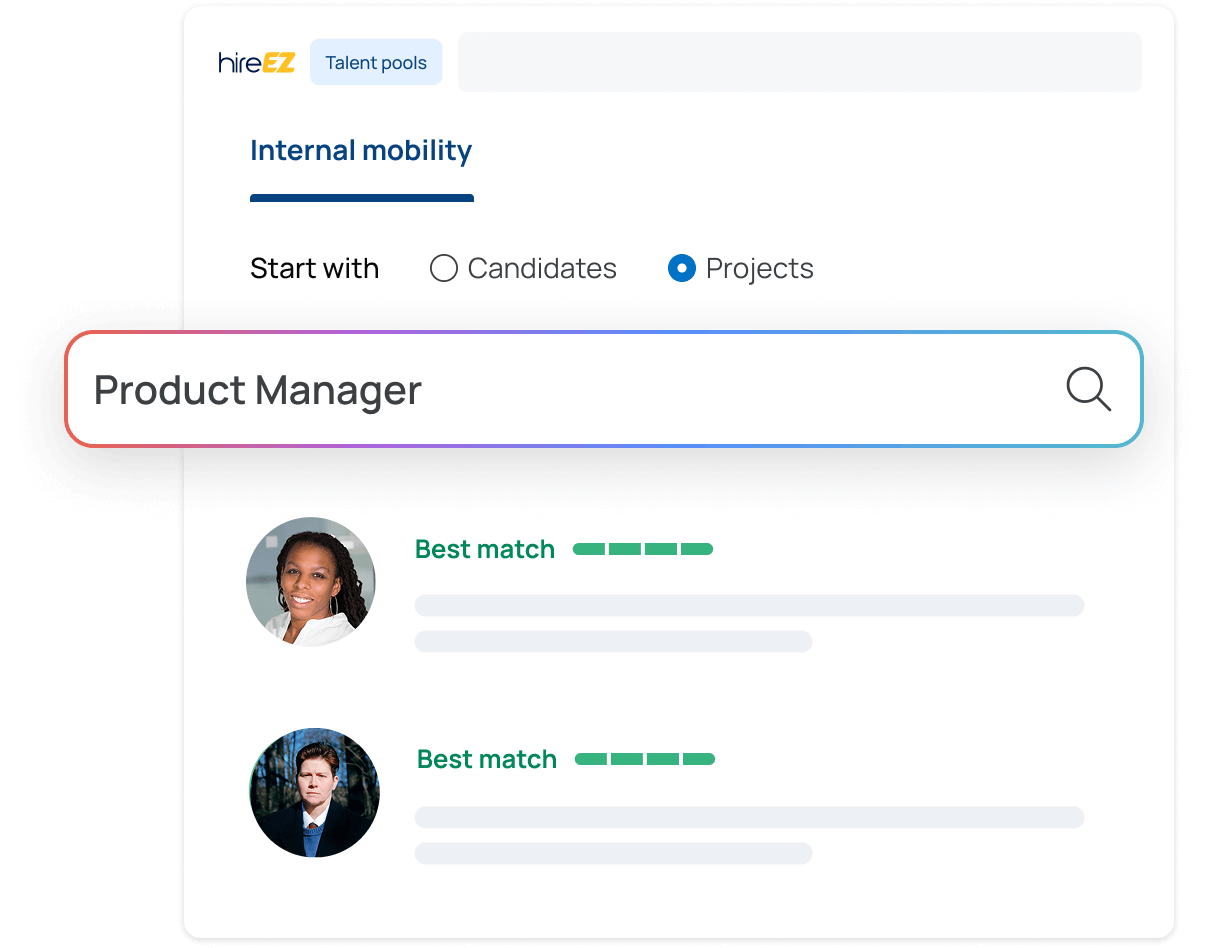Viewport: 1208px width, 948px height.
Task: Select the Candidates radio button
Action: click(x=444, y=268)
